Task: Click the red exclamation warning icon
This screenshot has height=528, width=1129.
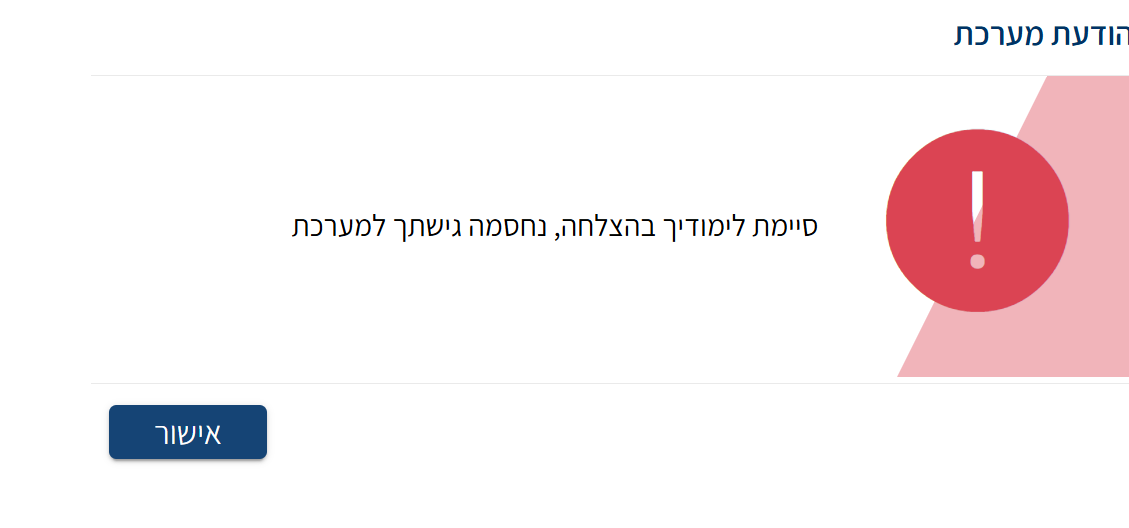Action: tap(977, 220)
